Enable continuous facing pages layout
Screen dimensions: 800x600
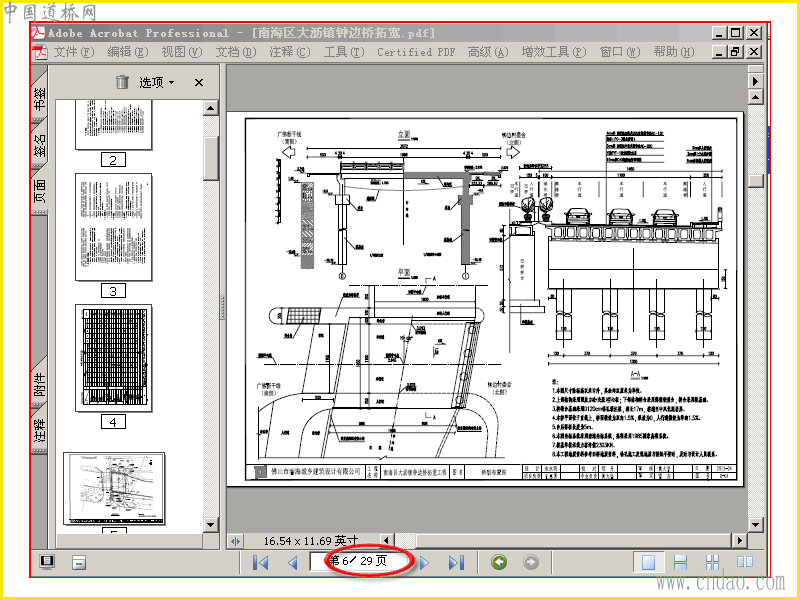tap(712, 562)
